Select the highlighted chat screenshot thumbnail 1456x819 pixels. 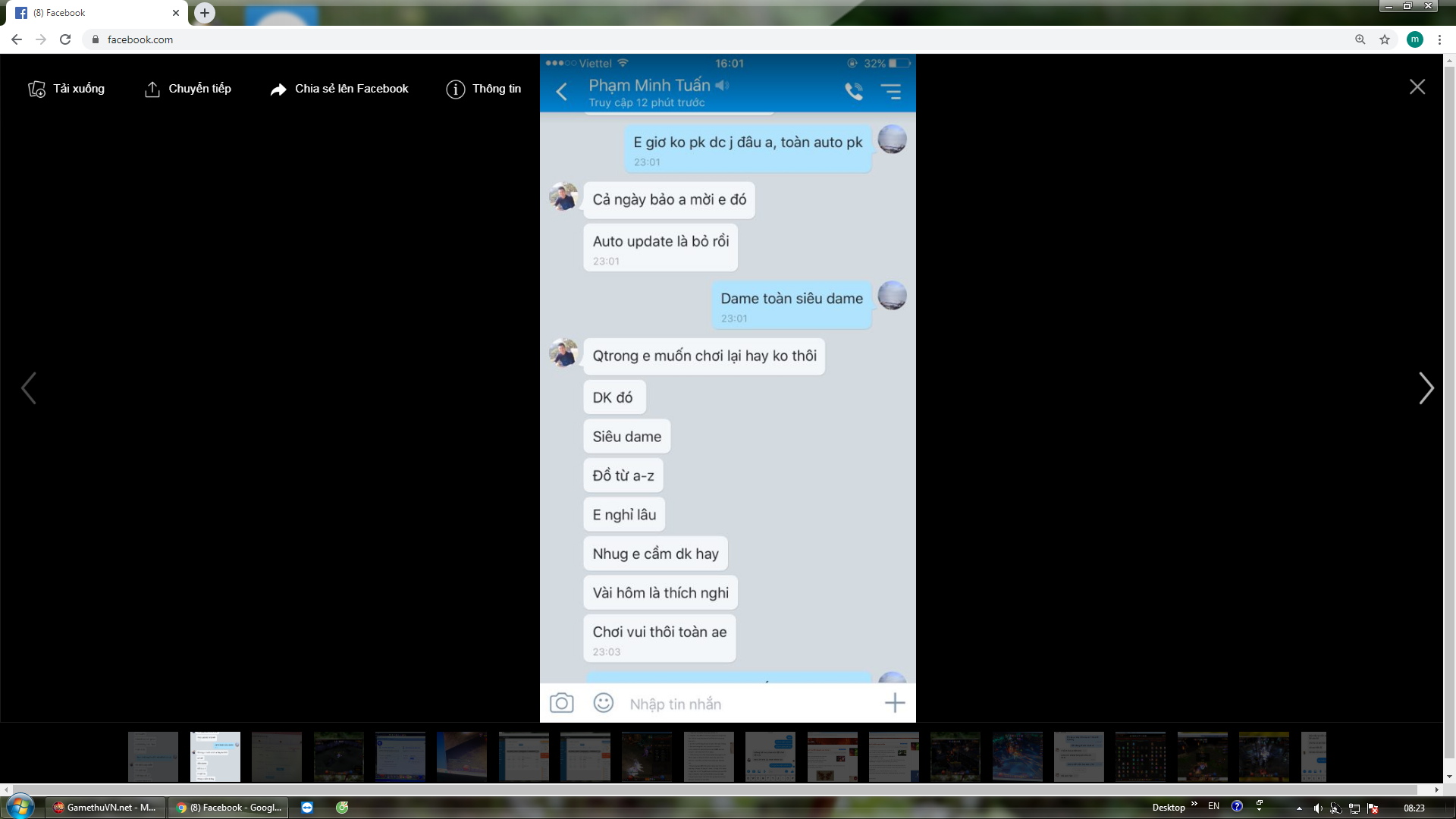click(215, 756)
